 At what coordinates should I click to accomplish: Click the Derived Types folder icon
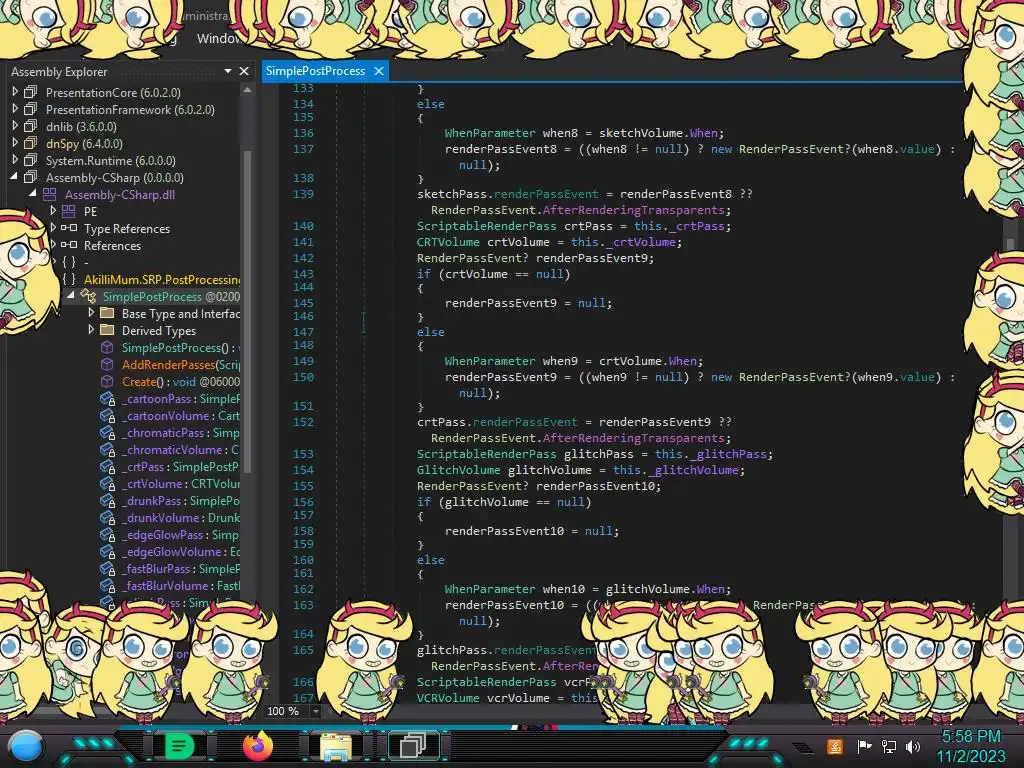(x=107, y=330)
